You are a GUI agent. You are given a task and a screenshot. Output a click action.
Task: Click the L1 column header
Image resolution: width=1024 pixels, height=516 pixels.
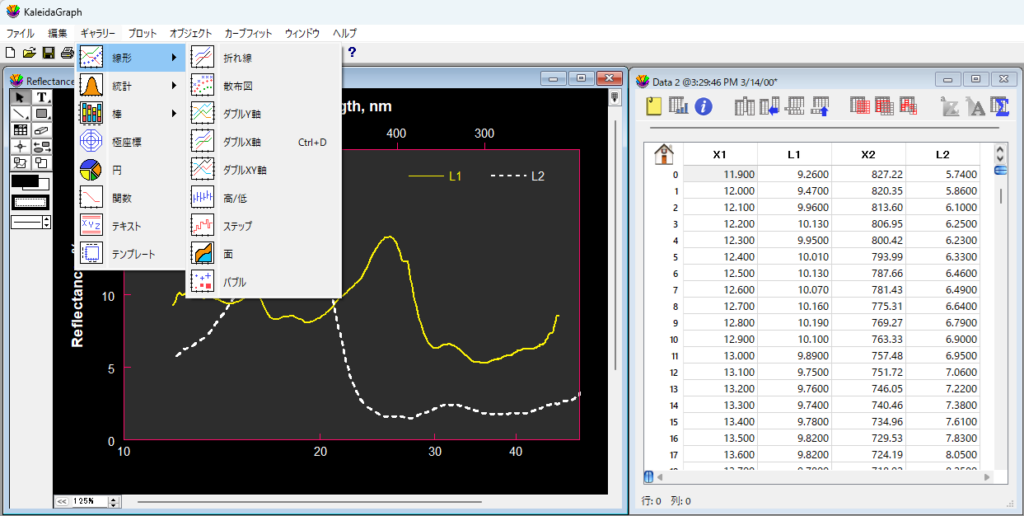(794, 155)
